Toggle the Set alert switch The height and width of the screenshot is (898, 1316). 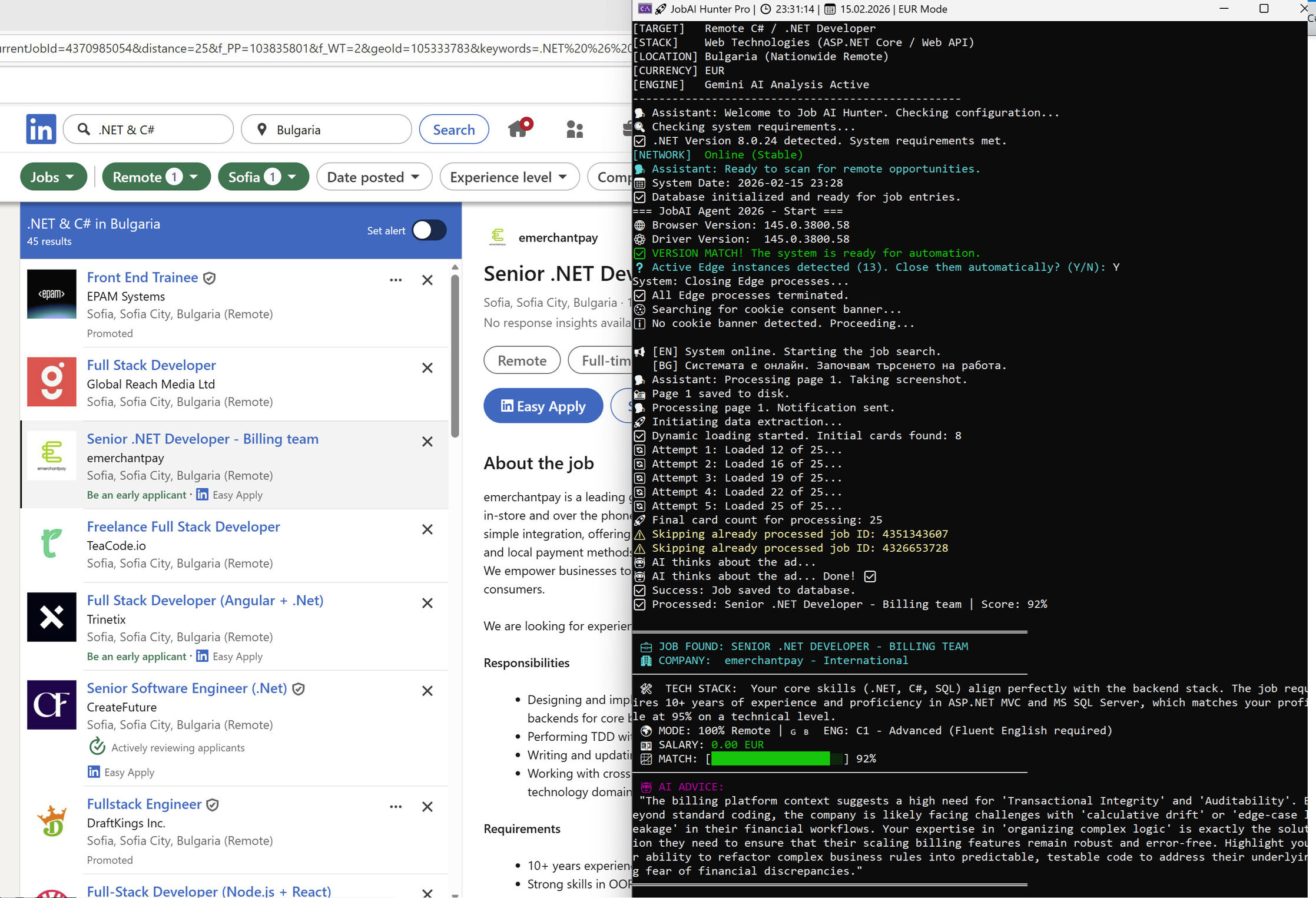[x=429, y=230]
